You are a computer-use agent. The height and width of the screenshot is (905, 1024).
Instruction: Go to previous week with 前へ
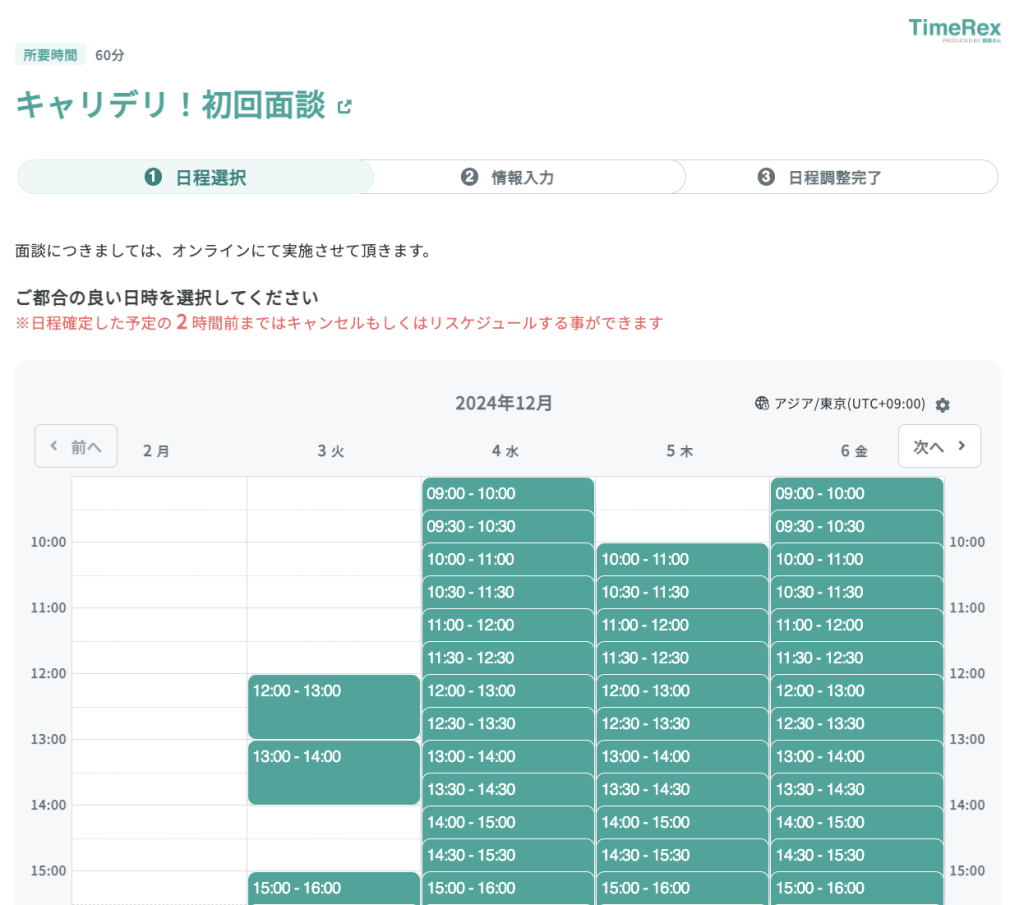click(x=76, y=446)
